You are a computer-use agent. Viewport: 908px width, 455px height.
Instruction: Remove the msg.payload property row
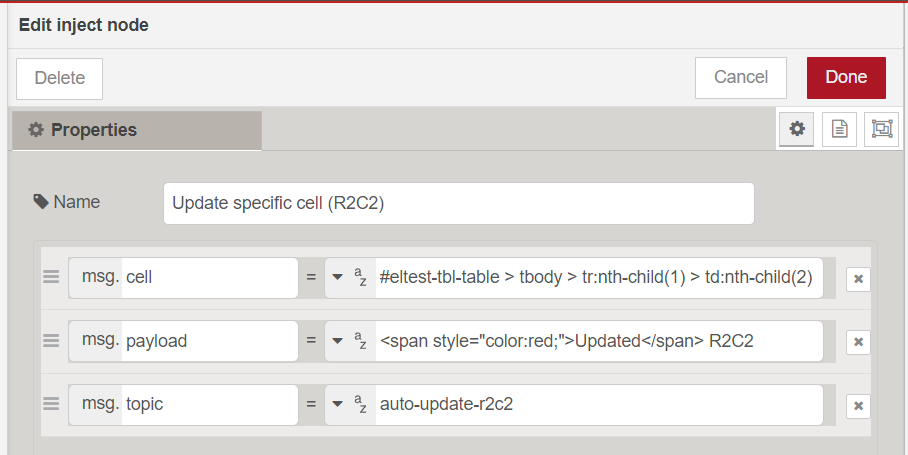tap(858, 342)
